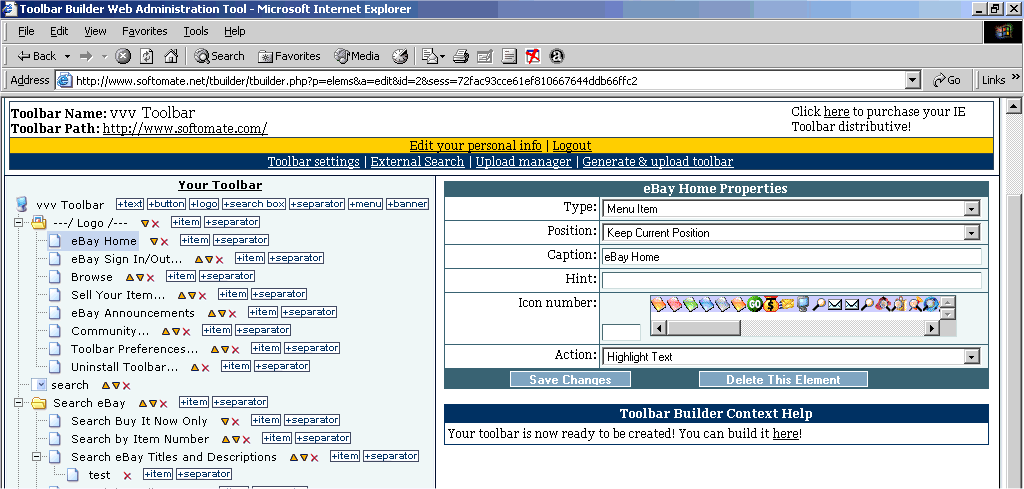Open the address bar dropdown arrow
Screen dimensions: 1024x489
click(x=914, y=80)
